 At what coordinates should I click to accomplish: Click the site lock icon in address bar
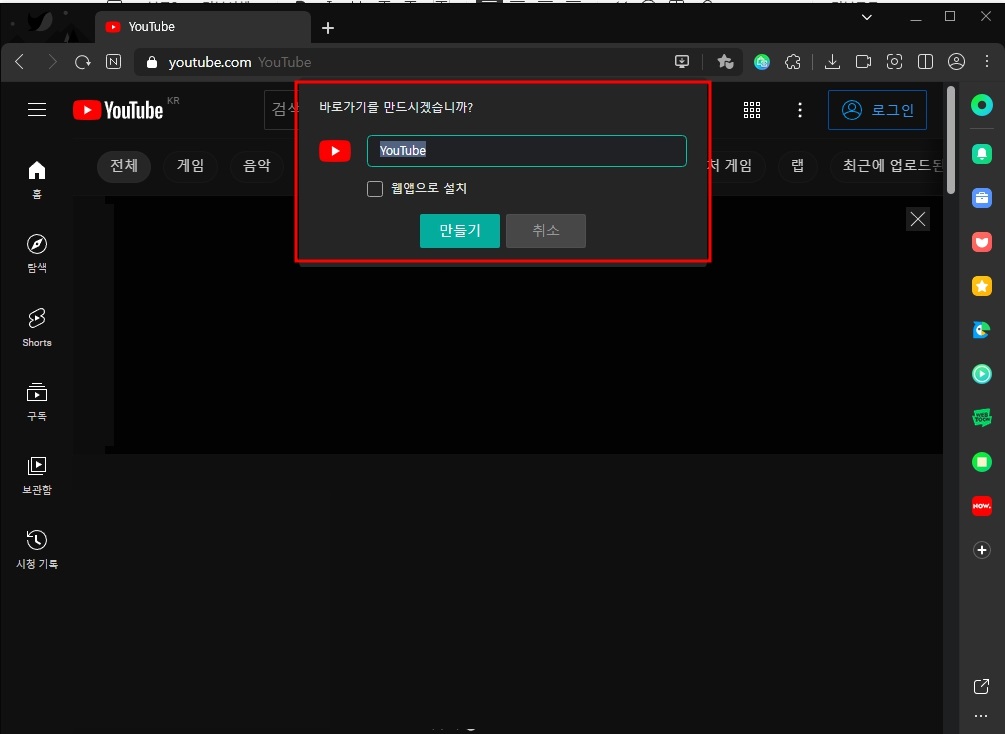point(152,62)
